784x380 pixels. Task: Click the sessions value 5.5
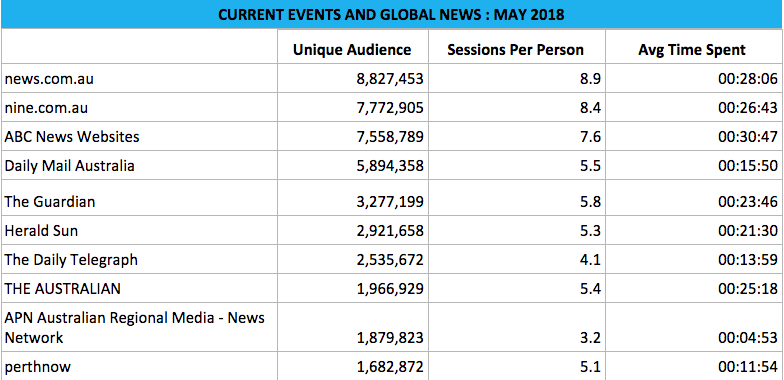pyautogui.click(x=590, y=166)
